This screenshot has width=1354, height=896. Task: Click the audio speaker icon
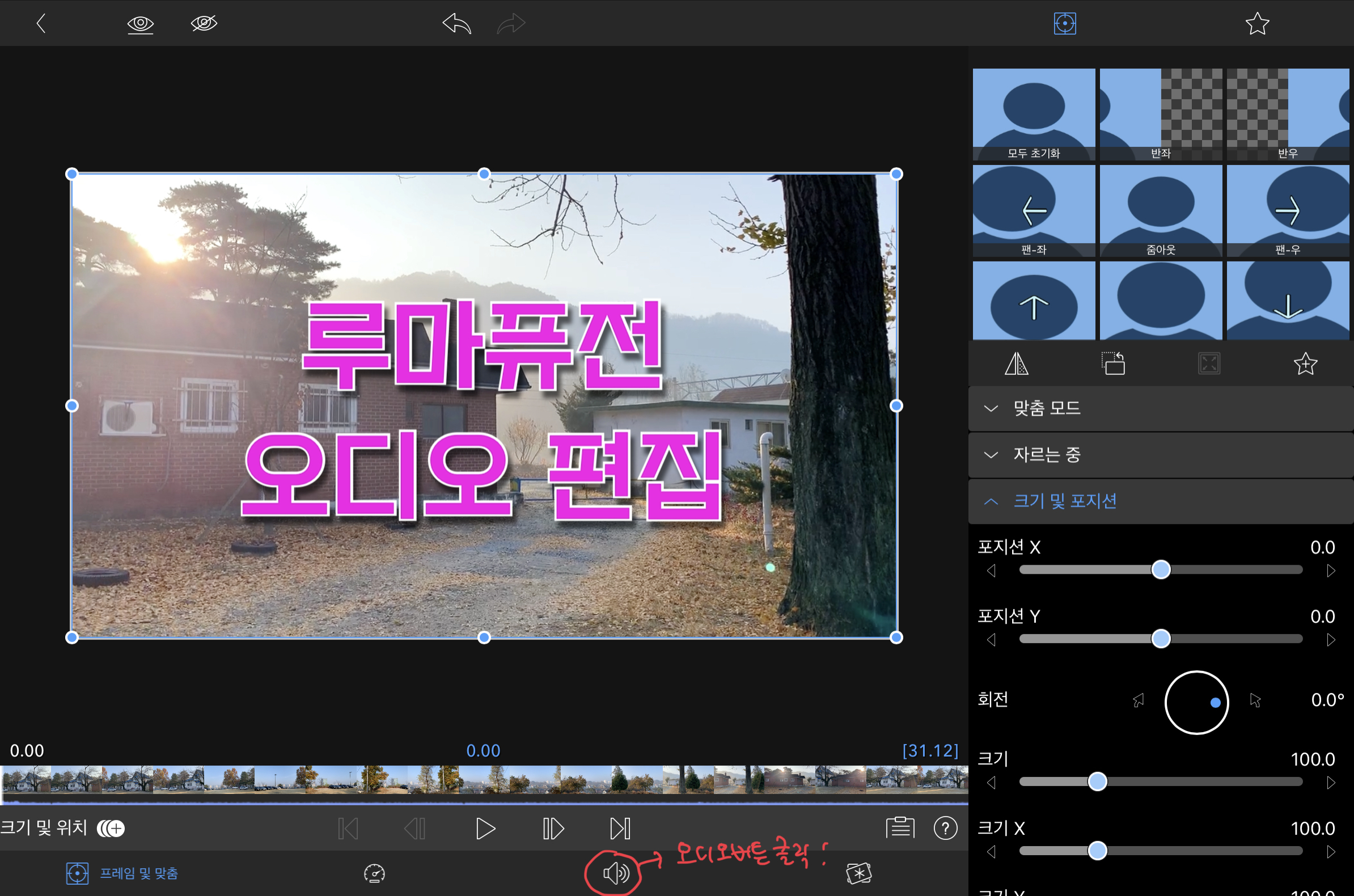pos(616,873)
